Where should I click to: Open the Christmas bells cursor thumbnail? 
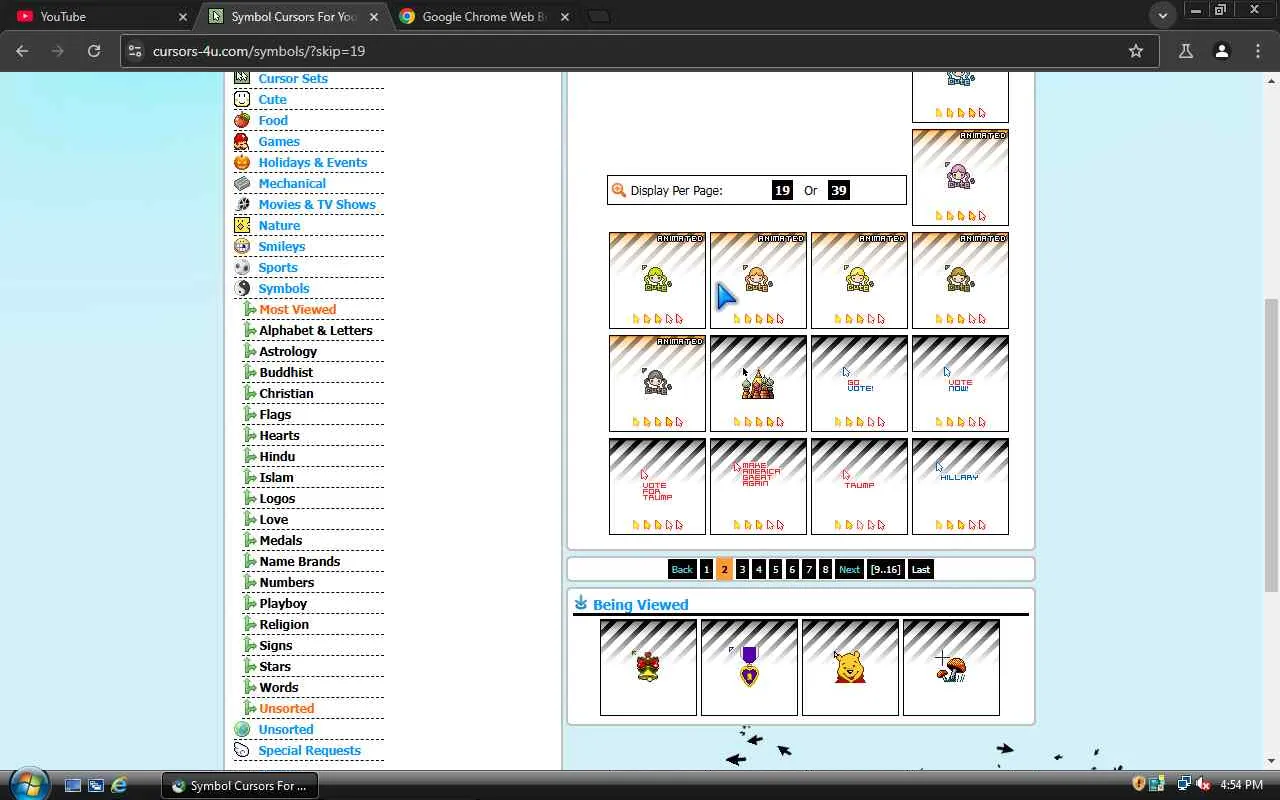point(648,667)
